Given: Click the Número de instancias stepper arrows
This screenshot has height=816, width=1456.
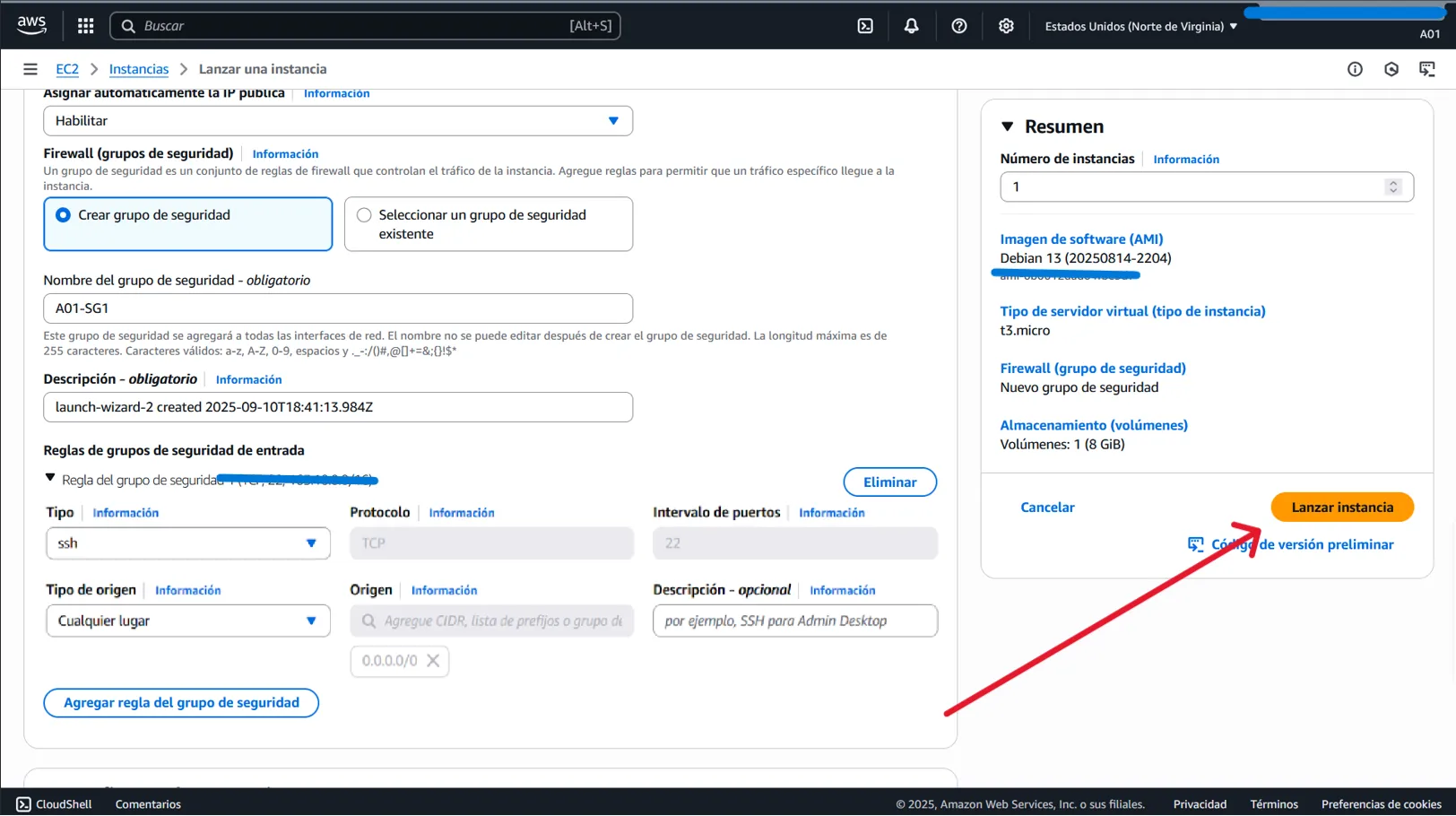Looking at the screenshot, I should [1392, 187].
